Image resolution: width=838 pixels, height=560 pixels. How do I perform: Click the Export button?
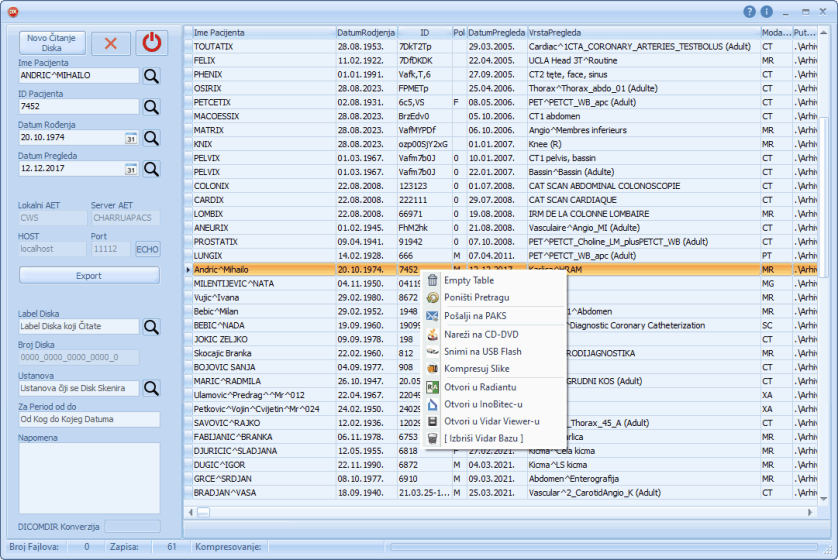(x=89, y=275)
